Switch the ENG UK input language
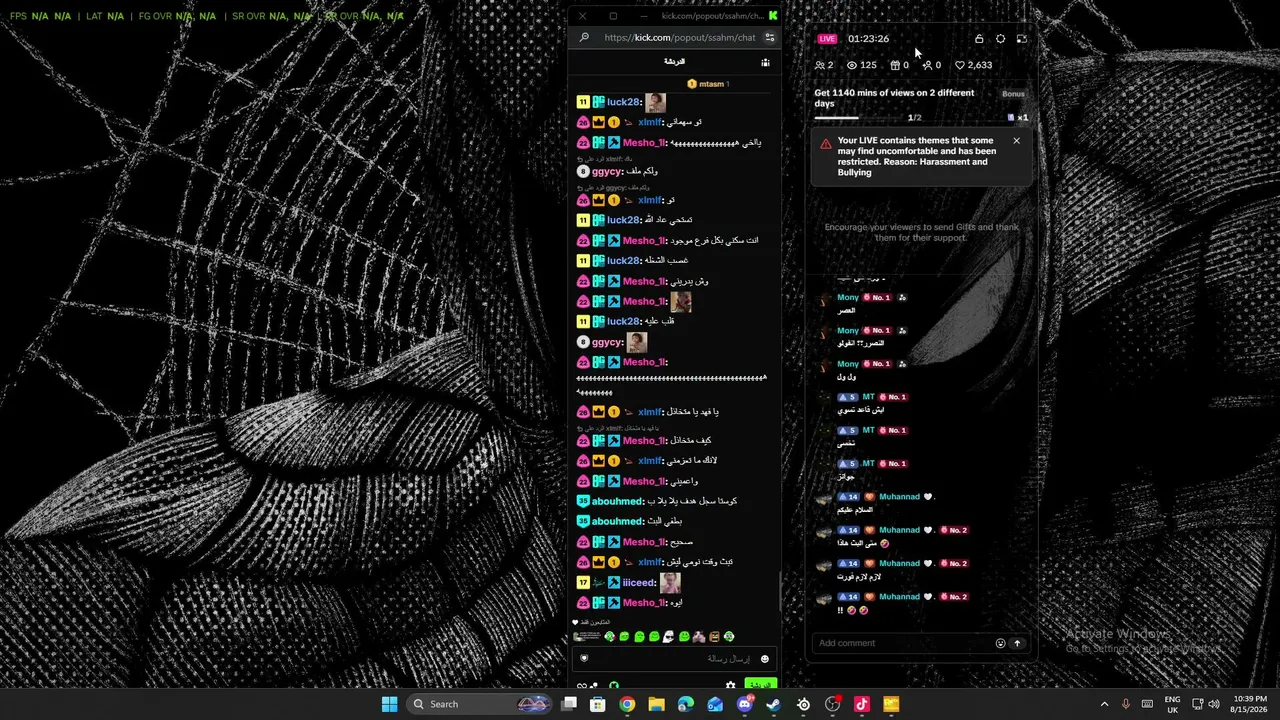This screenshot has height=720, width=1280. click(1172, 704)
